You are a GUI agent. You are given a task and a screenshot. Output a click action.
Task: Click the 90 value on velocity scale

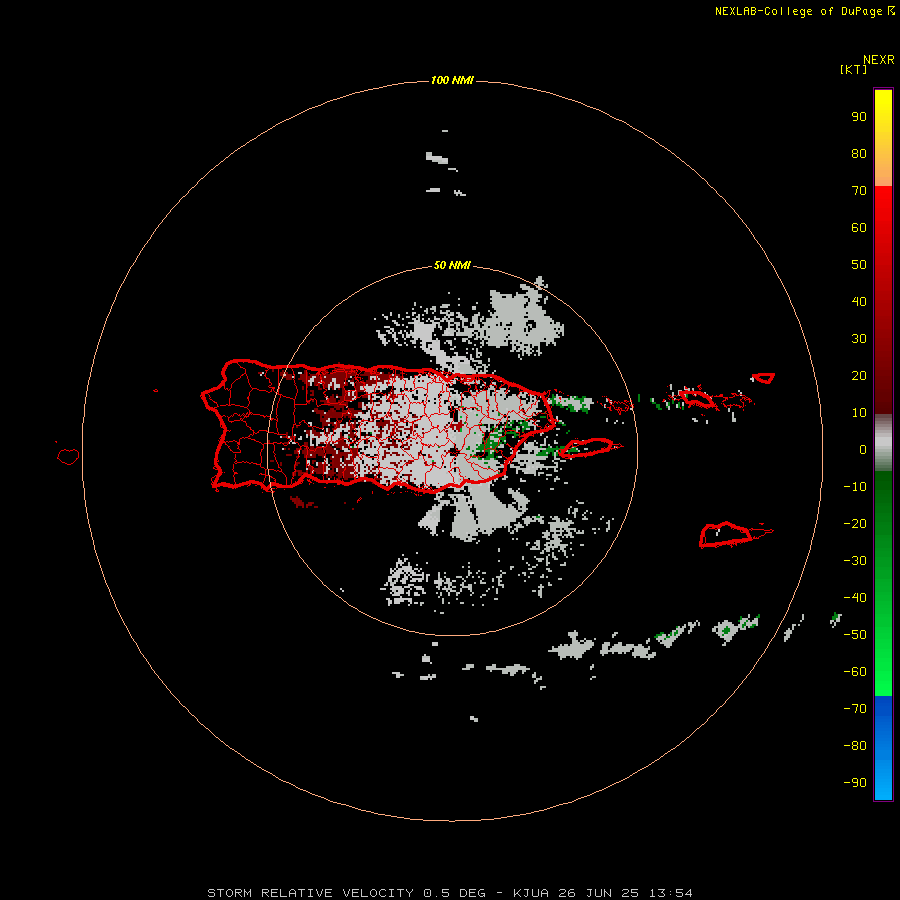pyautogui.click(x=859, y=117)
